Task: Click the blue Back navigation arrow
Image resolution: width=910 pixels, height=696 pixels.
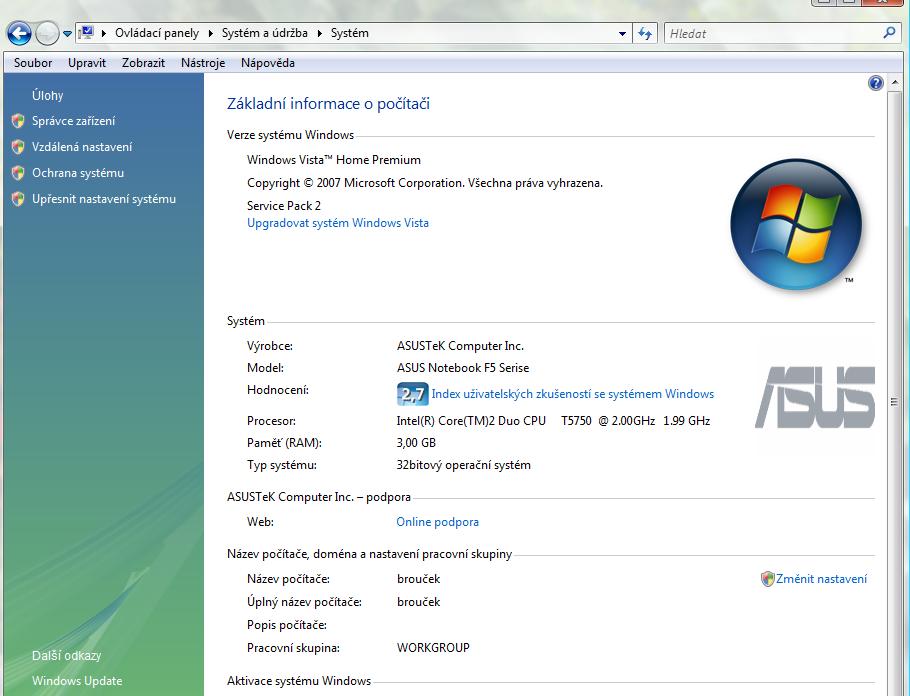Action: point(19,33)
